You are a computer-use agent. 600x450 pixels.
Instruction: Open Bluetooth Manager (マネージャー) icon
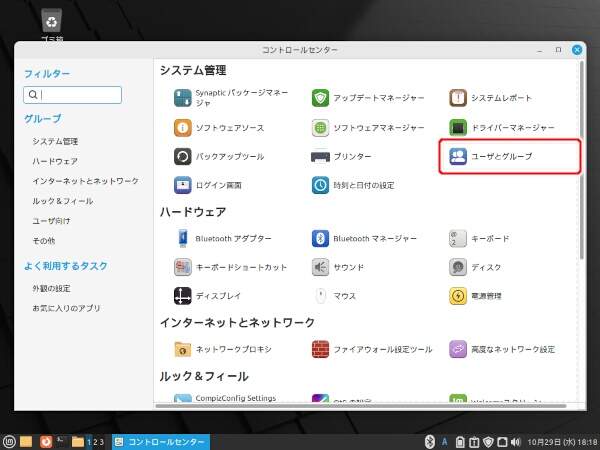pyautogui.click(x=320, y=238)
